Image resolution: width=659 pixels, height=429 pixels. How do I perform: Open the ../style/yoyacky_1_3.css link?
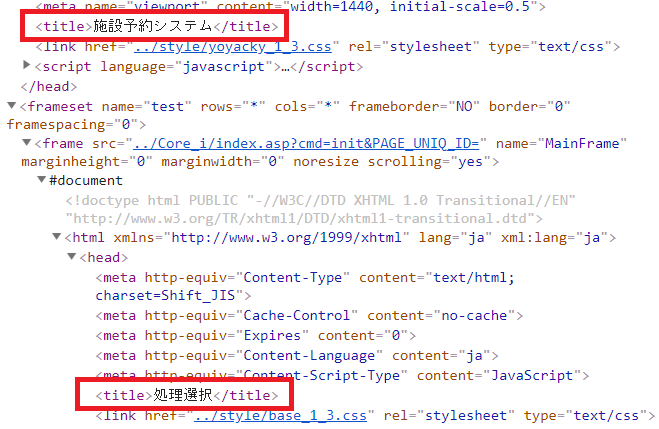click(x=233, y=47)
